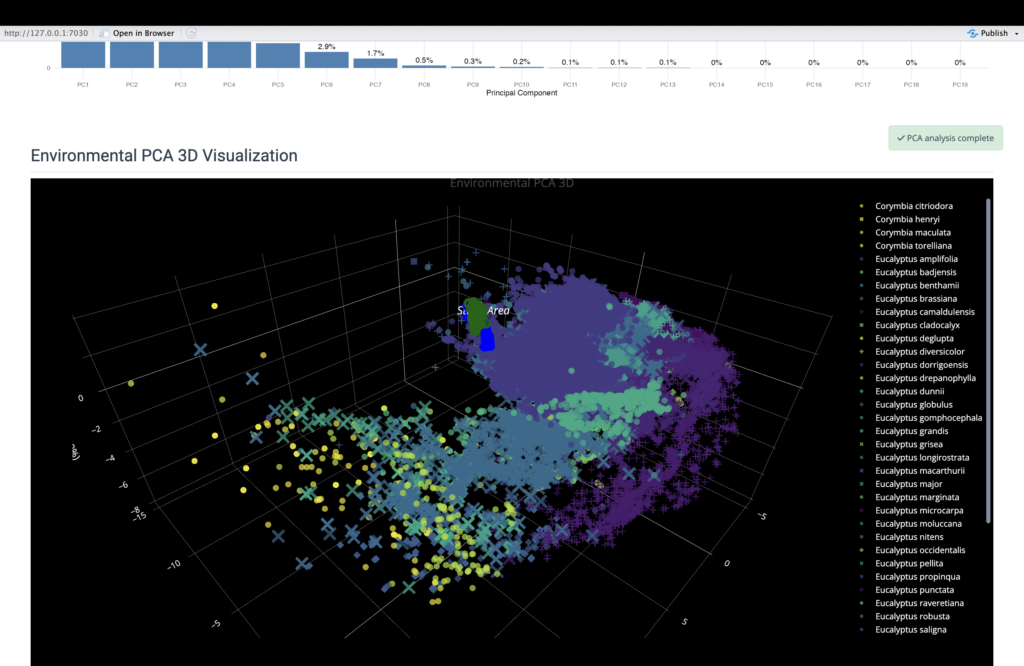Expand the Publish dropdown arrow

[1016, 33]
